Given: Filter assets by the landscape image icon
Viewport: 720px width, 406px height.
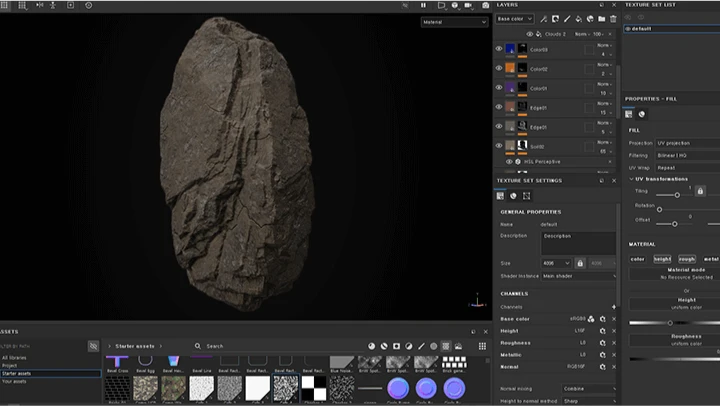Looking at the screenshot, I should click(x=458, y=346).
